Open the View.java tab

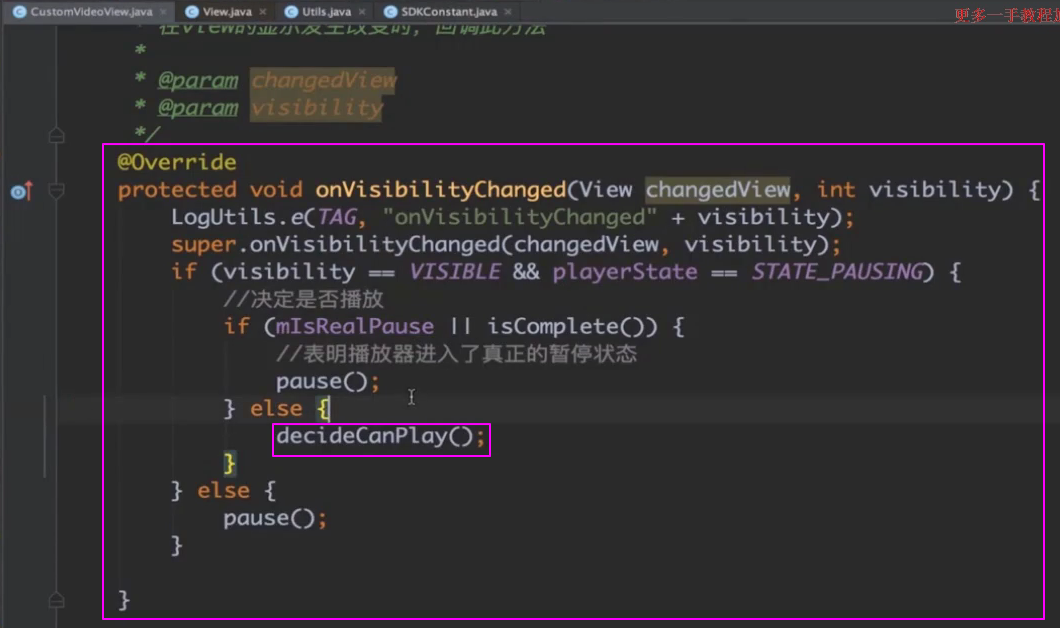(x=229, y=11)
